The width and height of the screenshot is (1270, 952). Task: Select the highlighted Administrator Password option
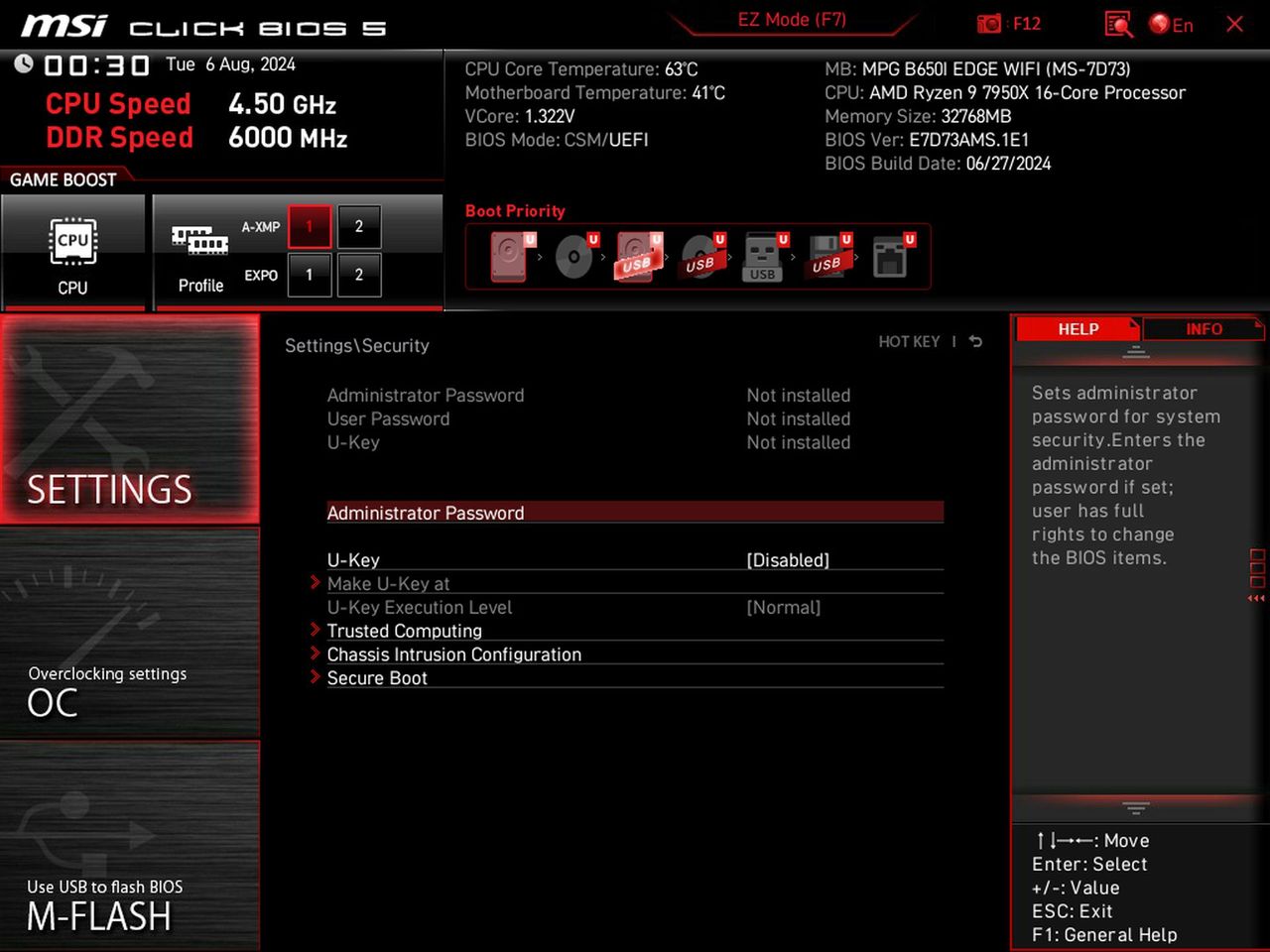[635, 513]
